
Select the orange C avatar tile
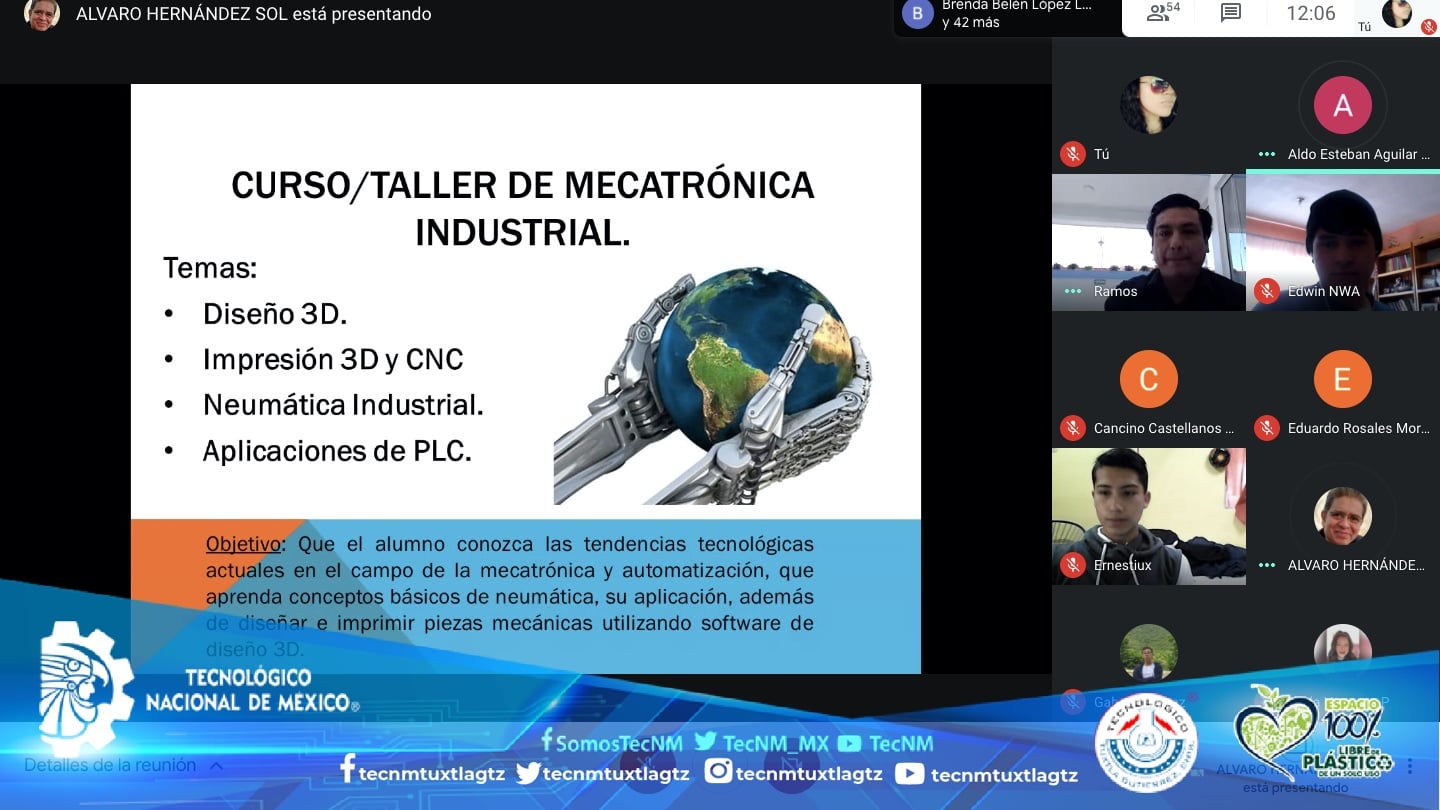[x=1149, y=379]
